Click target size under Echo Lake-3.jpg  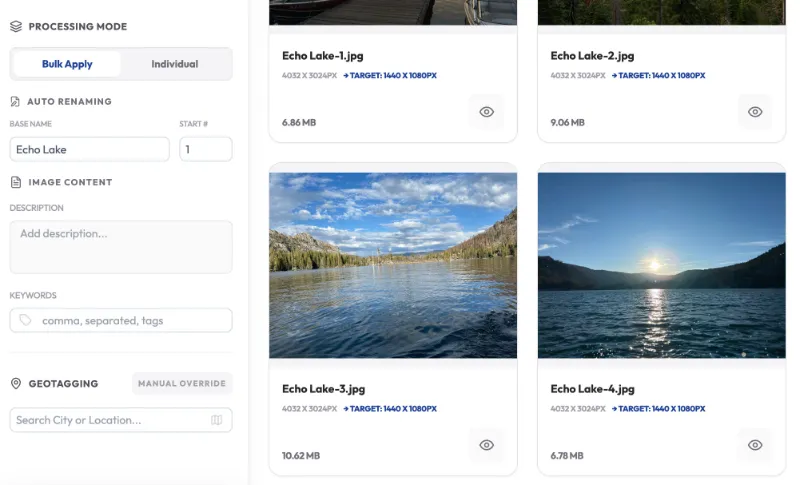pos(390,409)
